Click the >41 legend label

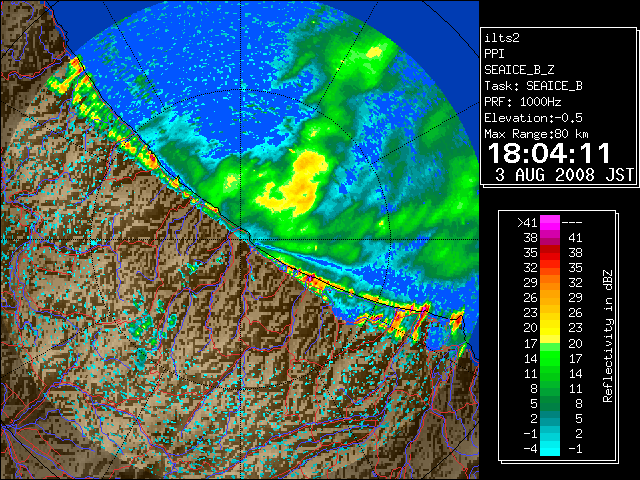pyautogui.click(x=527, y=222)
